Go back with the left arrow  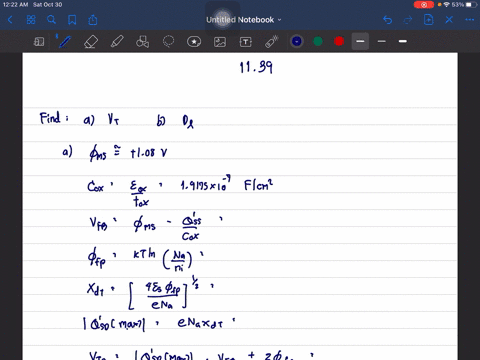[x=10, y=20]
